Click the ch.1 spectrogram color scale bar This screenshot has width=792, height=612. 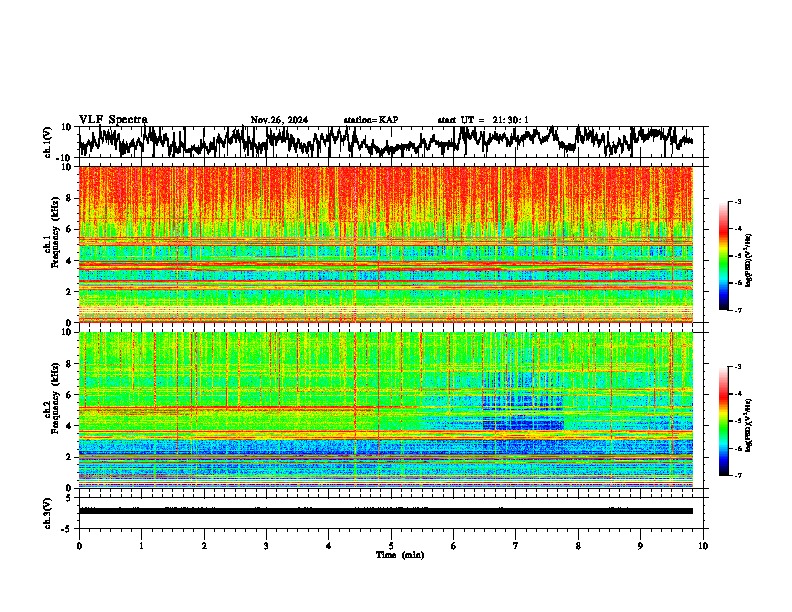click(x=724, y=256)
